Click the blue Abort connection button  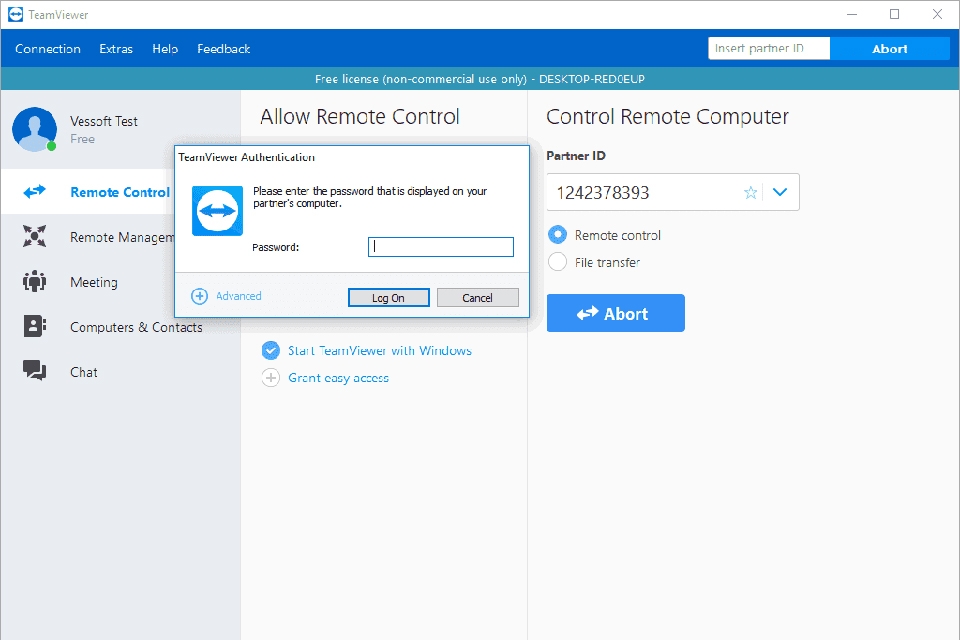(x=615, y=312)
